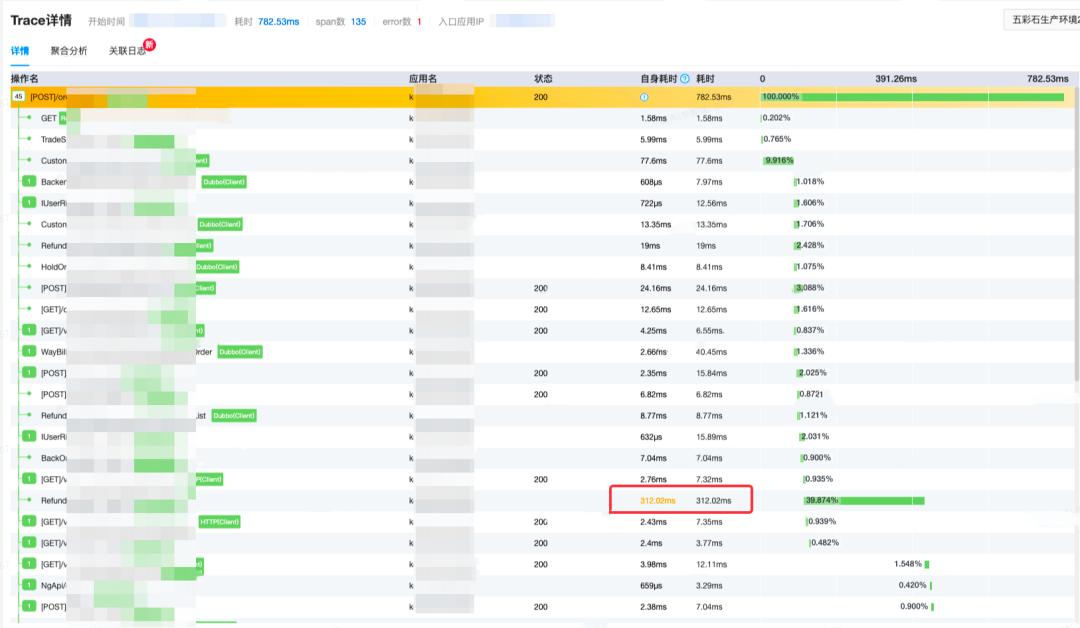Select the [GET]/c span row
The width and height of the screenshot is (1080, 628).
pyautogui.click(x=543, y=309)
